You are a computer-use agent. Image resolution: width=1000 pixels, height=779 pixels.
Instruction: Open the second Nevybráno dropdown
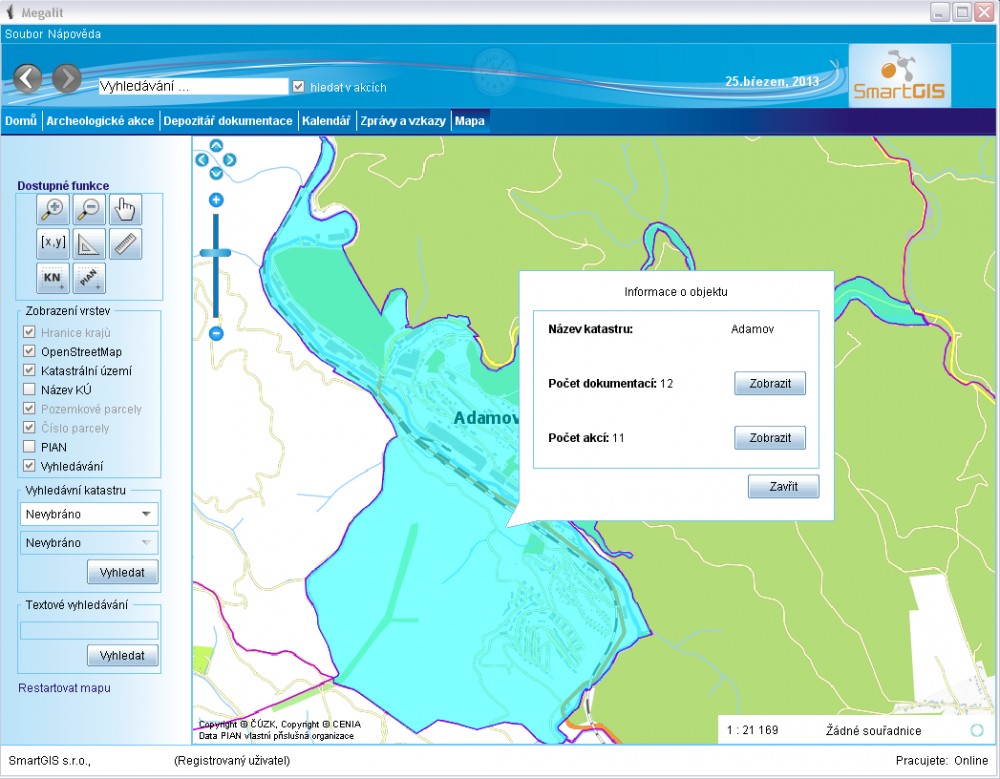(x=88, y=543)
